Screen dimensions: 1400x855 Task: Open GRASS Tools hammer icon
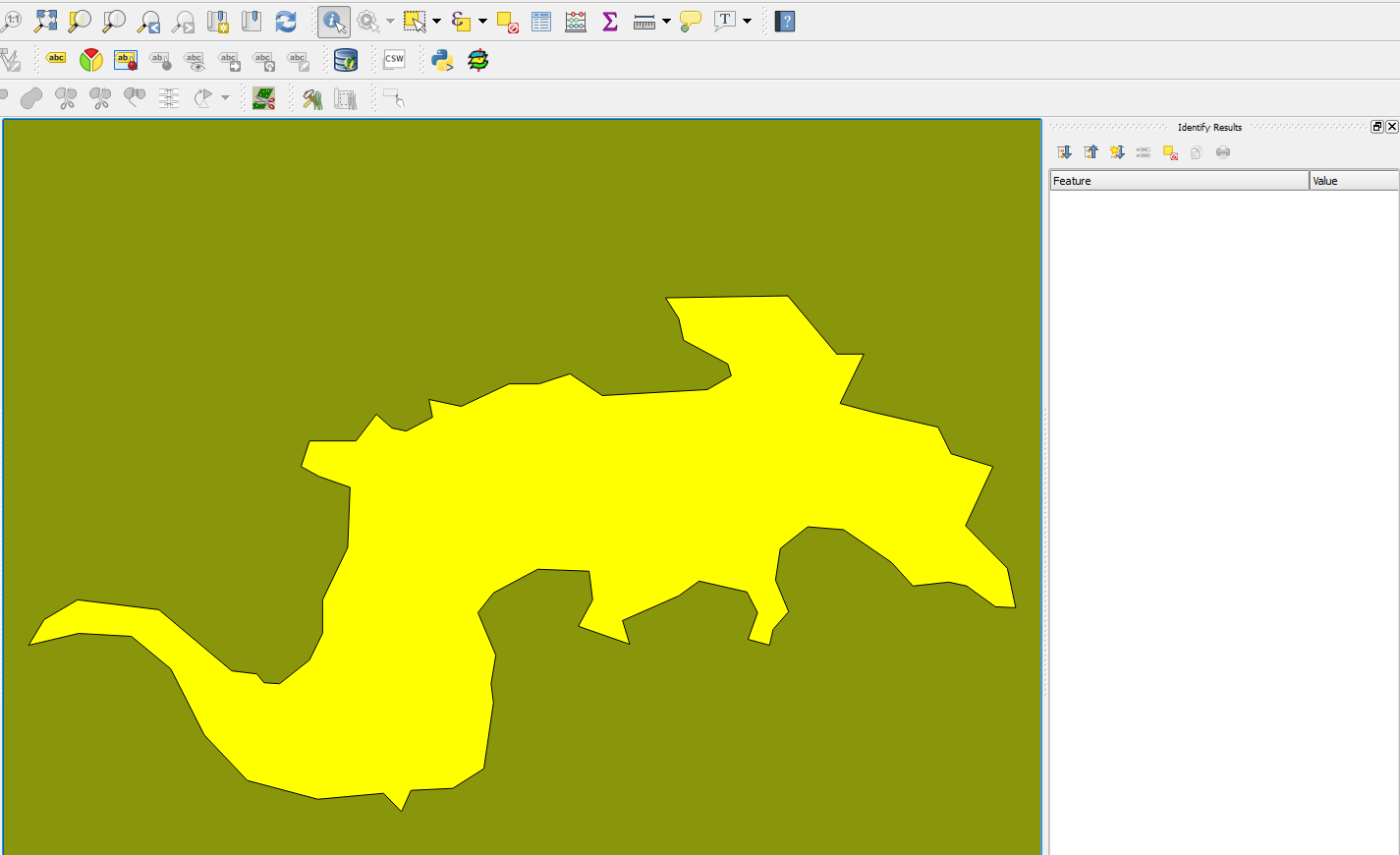312,98
